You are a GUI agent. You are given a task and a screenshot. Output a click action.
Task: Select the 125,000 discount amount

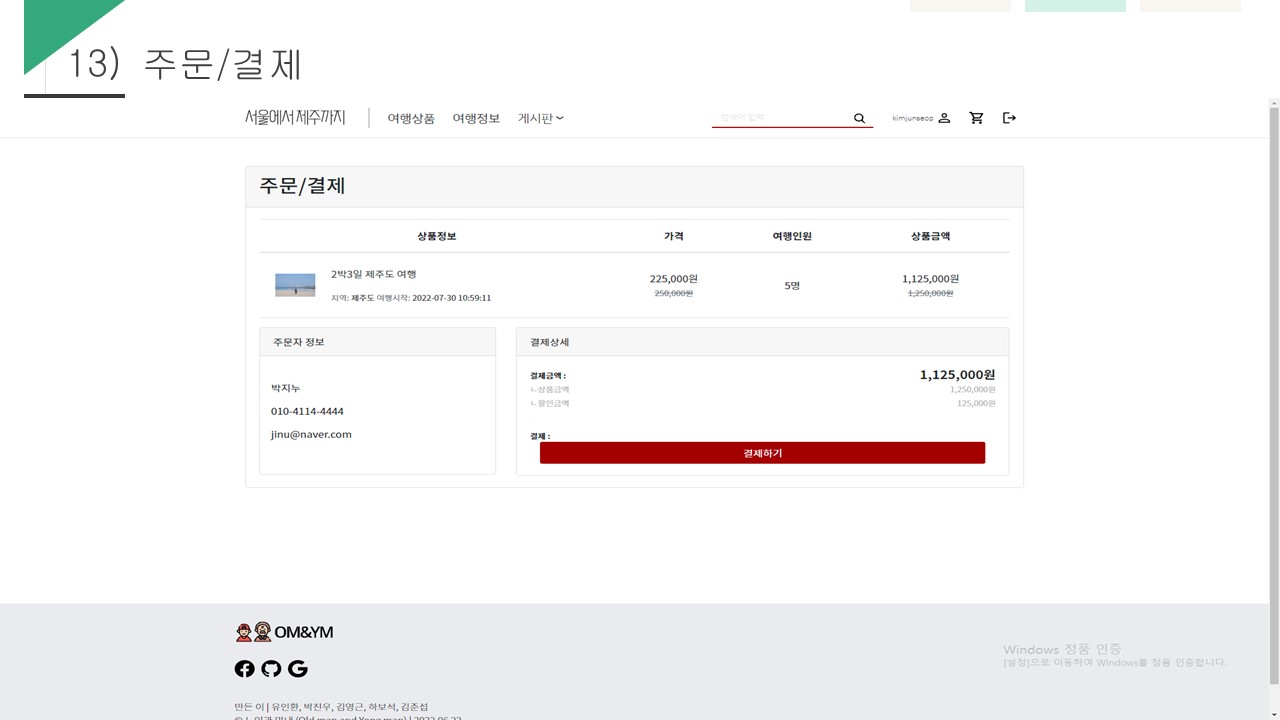(x=976, y=403)
